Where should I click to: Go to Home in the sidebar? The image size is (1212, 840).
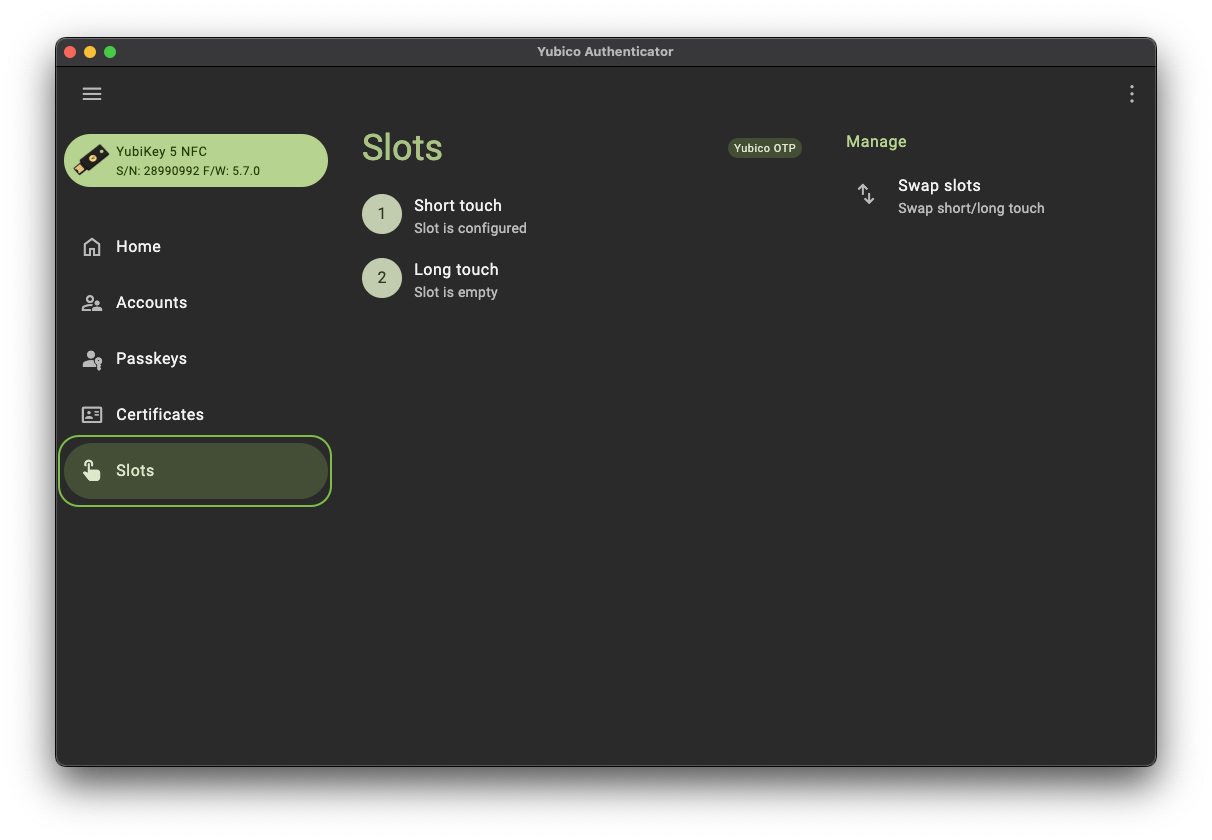(x=196, y=247)
